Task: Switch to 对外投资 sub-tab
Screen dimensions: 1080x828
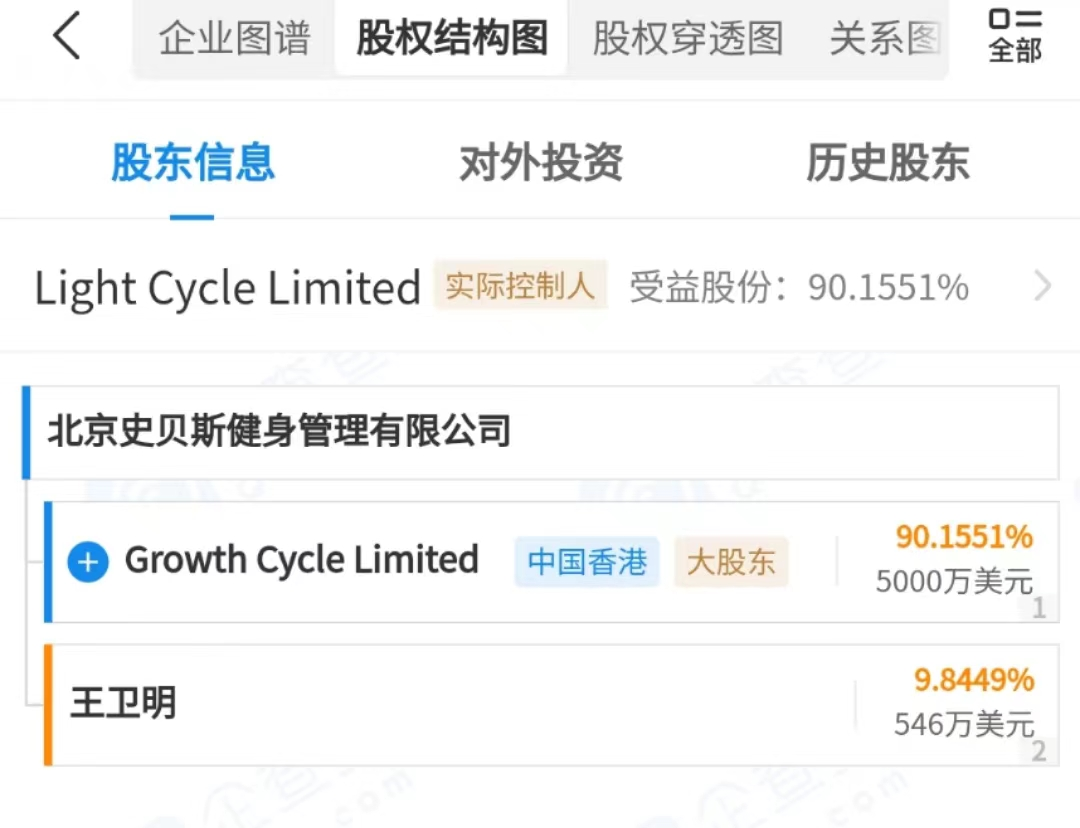Action: click(541, 163)
